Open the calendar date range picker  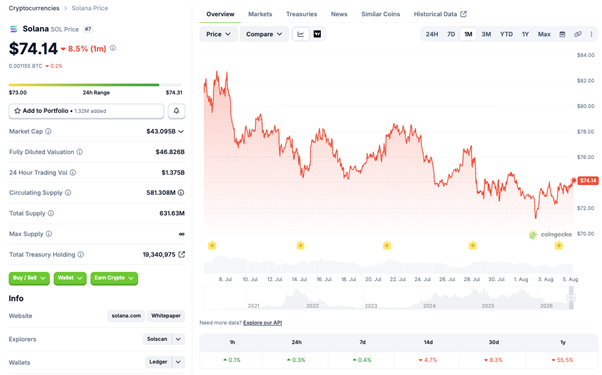coord(562,34)
